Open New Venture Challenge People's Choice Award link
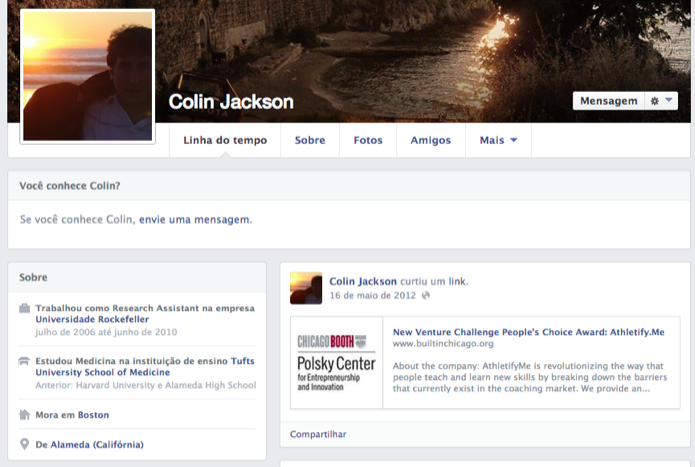Screen dimensions: 695x467 (x=528, y=332)
